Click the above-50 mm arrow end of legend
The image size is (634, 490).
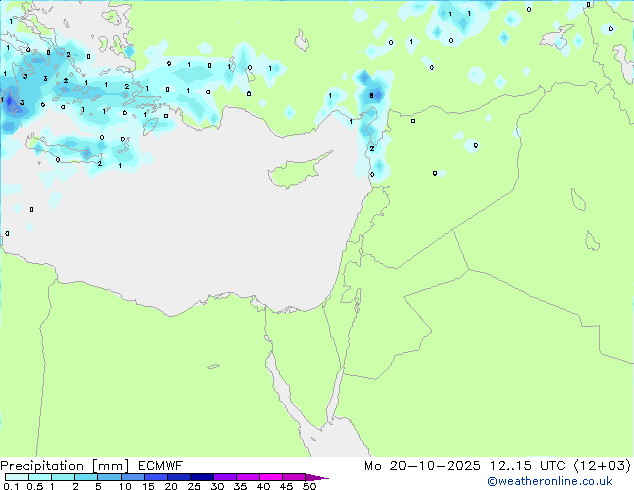click(x=317, y=477)
